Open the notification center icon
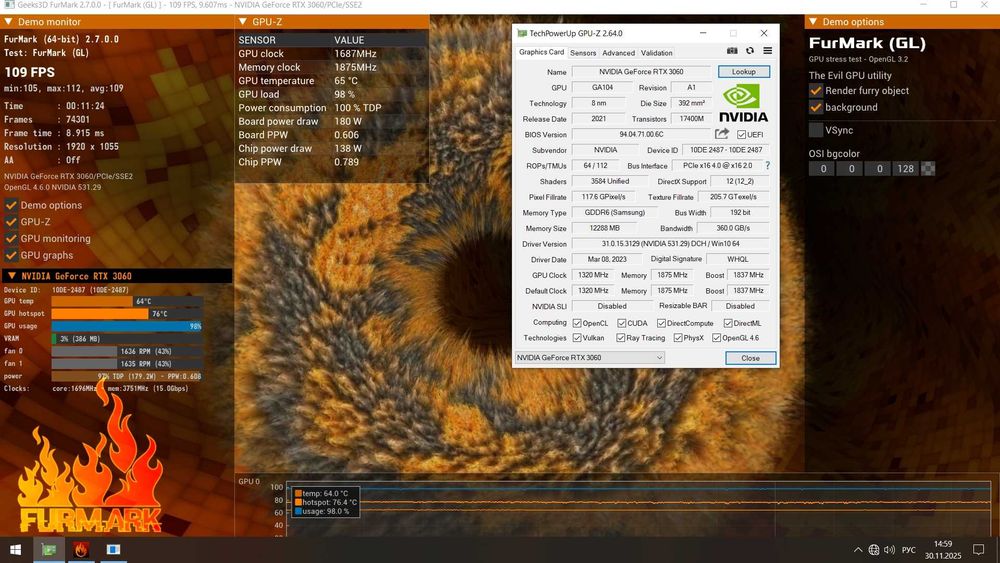The height and width of the screenshot is (563, 1000). point(978,550)
